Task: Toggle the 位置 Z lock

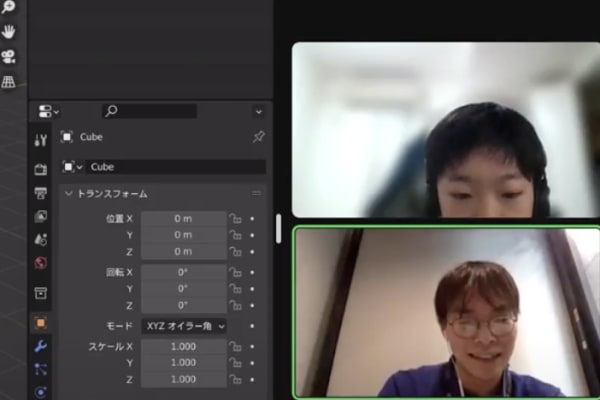Action: point(236,252)
